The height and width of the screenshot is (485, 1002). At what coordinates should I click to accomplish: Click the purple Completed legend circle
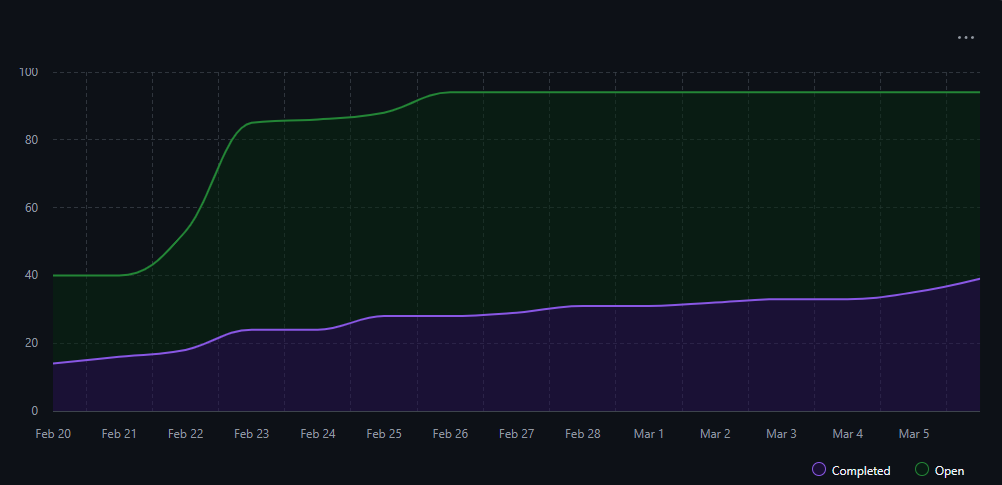click(x=819, y=470)
